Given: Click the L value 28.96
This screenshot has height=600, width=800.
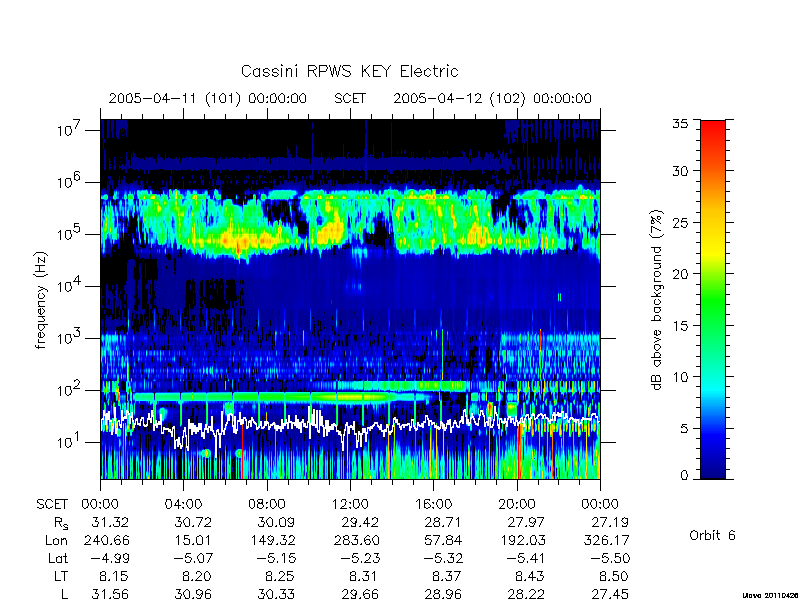Looking at the screenshot, I should pyautogui.click(x=443, y=594).
